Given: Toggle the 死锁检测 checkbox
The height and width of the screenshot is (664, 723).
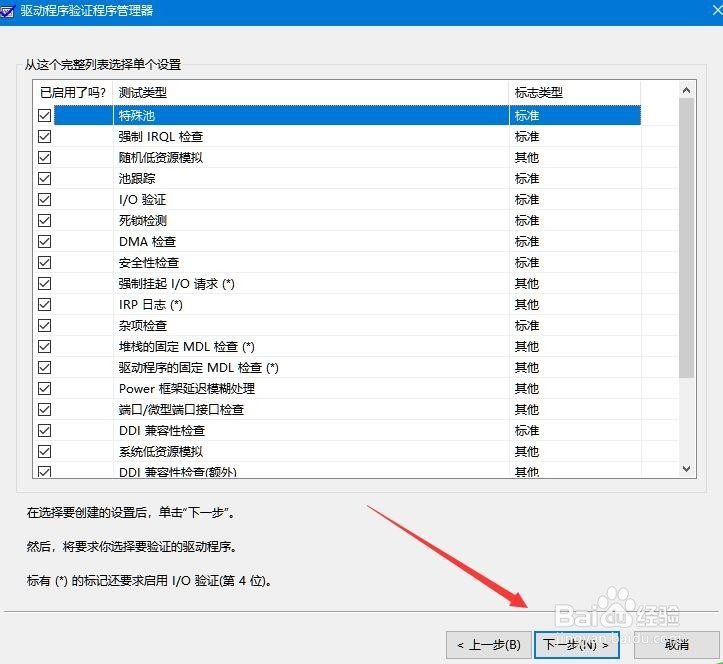Looking at the screenshot, I should [x=44, y=220].
